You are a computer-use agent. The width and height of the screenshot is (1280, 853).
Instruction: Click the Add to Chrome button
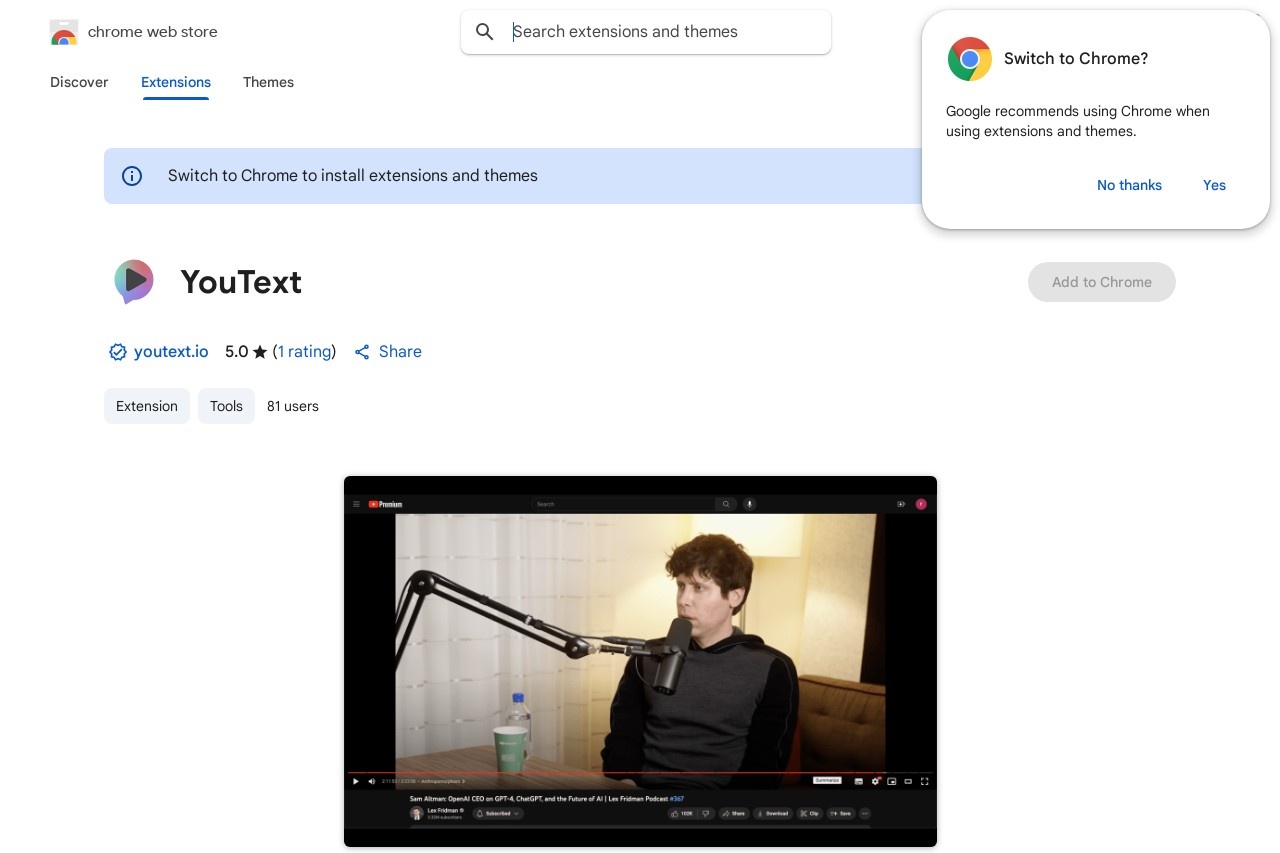(x=1102, y=282)
